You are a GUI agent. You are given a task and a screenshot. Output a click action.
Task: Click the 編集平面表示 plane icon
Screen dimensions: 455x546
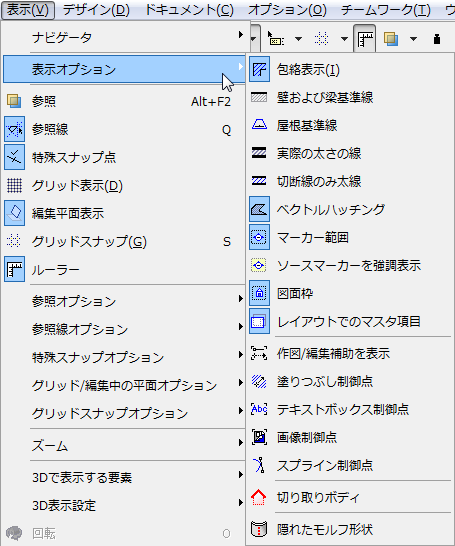coord(14,213)
